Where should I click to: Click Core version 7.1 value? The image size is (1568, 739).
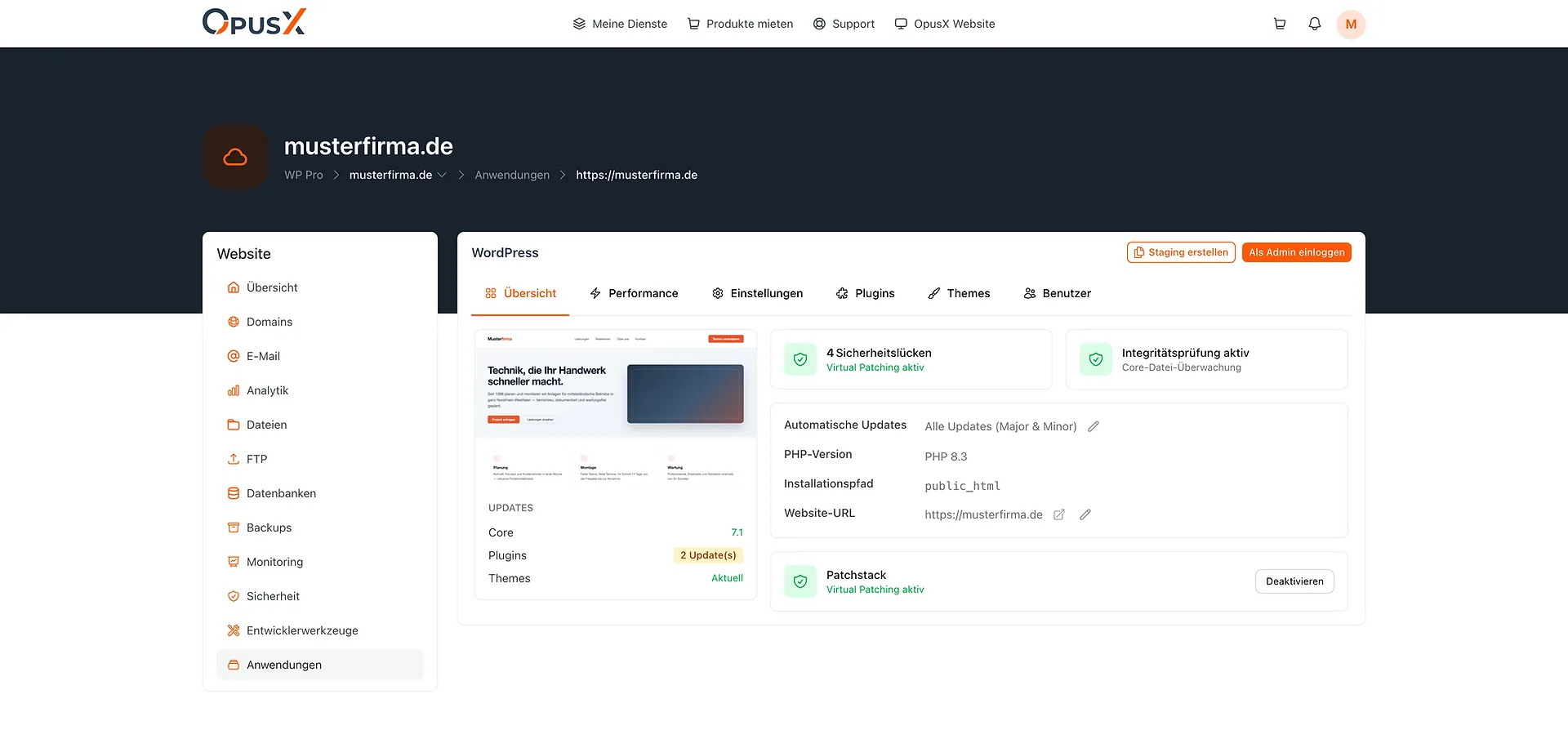(737, 532)
